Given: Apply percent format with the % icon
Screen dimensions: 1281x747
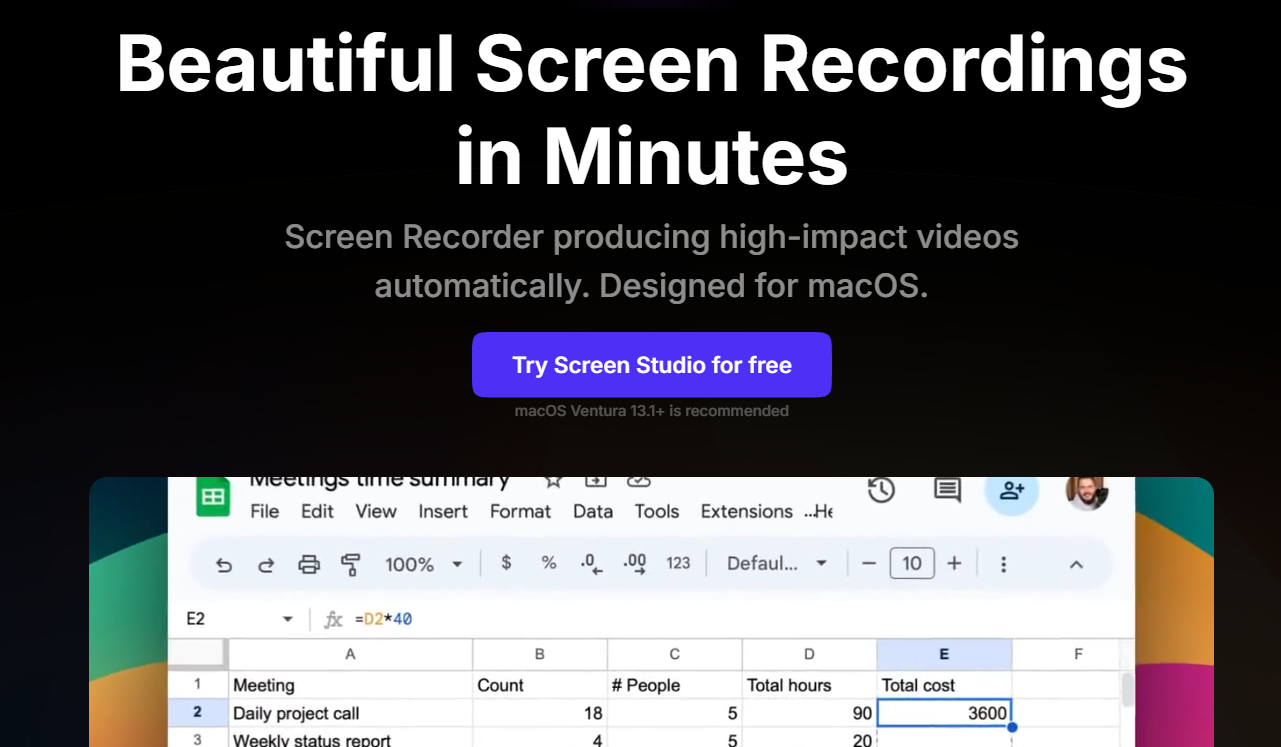Looking at the screenshot, I should 549,563.
